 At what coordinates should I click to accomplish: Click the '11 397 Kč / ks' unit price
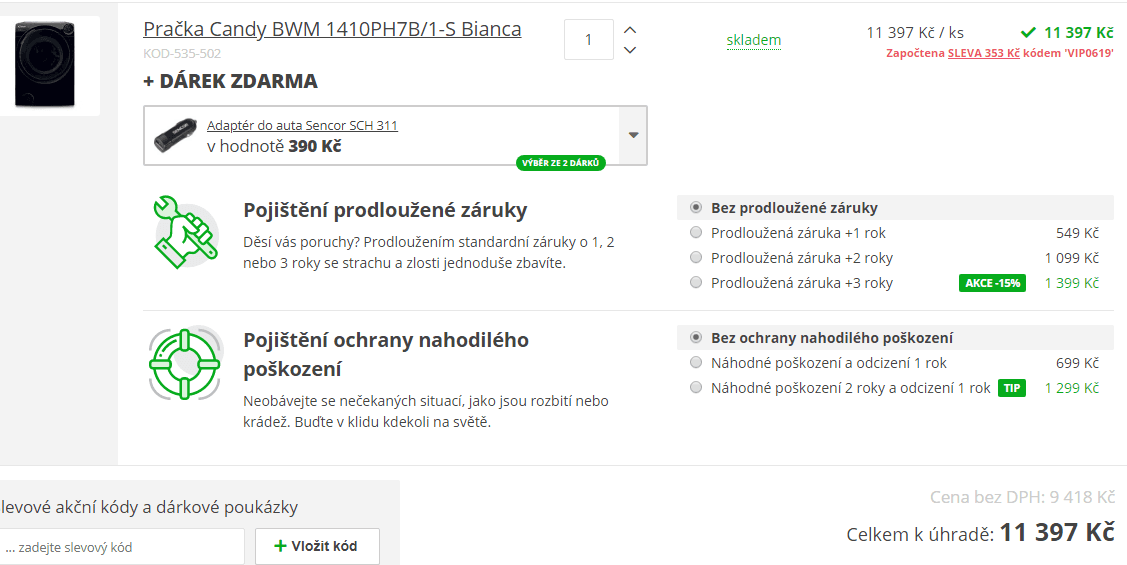(x=915, y=33)
